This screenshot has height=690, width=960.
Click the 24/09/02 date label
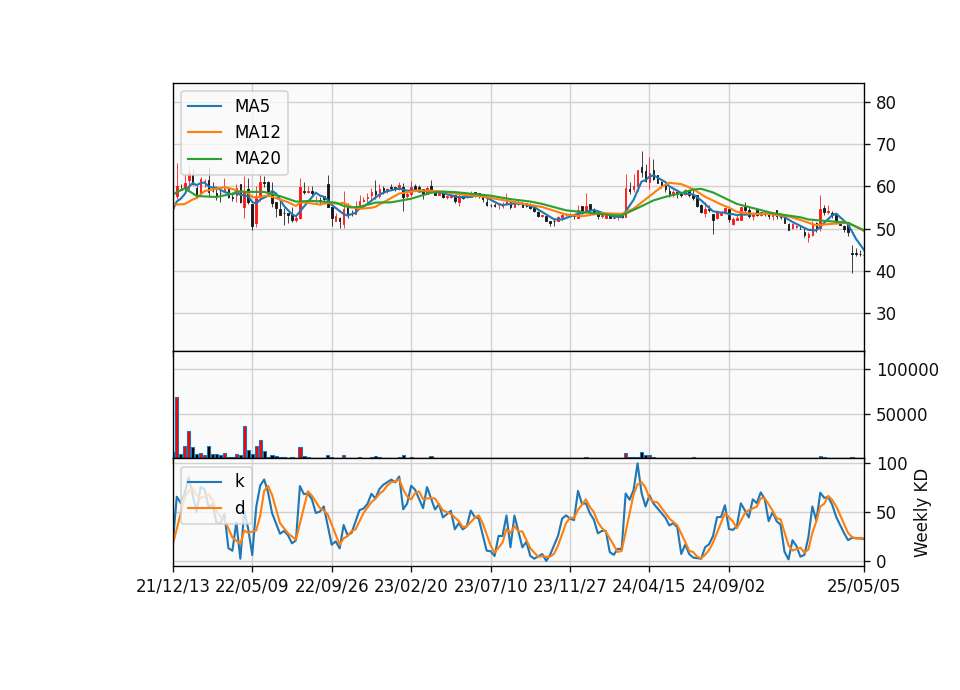click(729, 586)
